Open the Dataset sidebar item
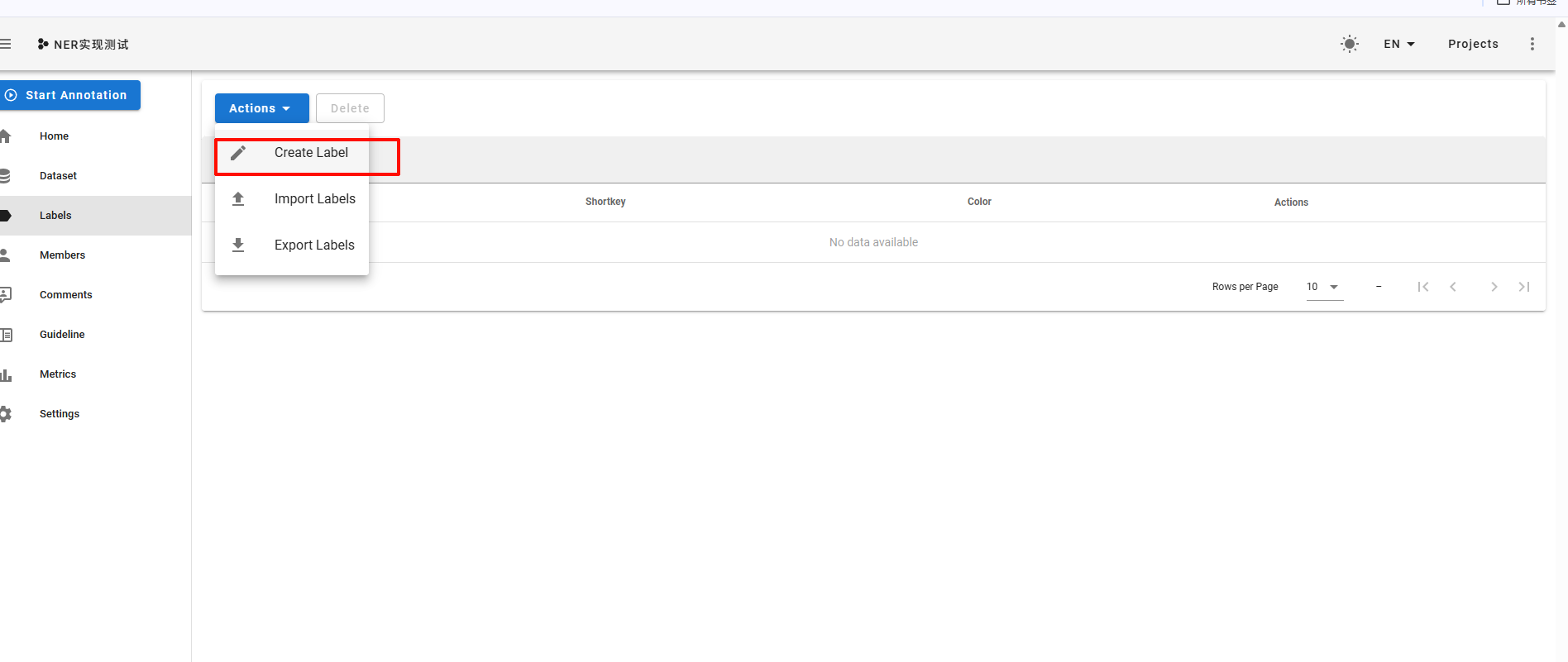1568x662 pixels. (96, 176)
